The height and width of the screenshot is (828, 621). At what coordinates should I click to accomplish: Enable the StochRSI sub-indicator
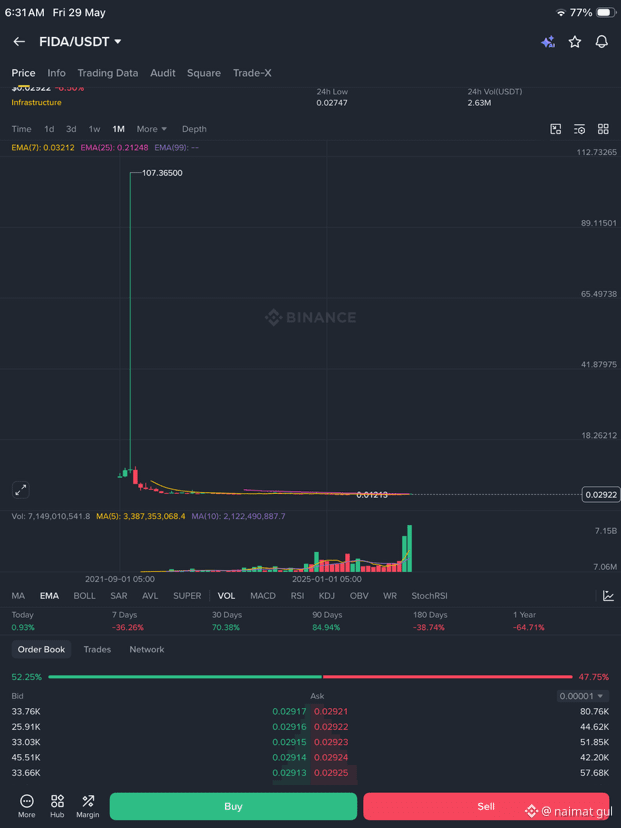click(x=429, y=596)
